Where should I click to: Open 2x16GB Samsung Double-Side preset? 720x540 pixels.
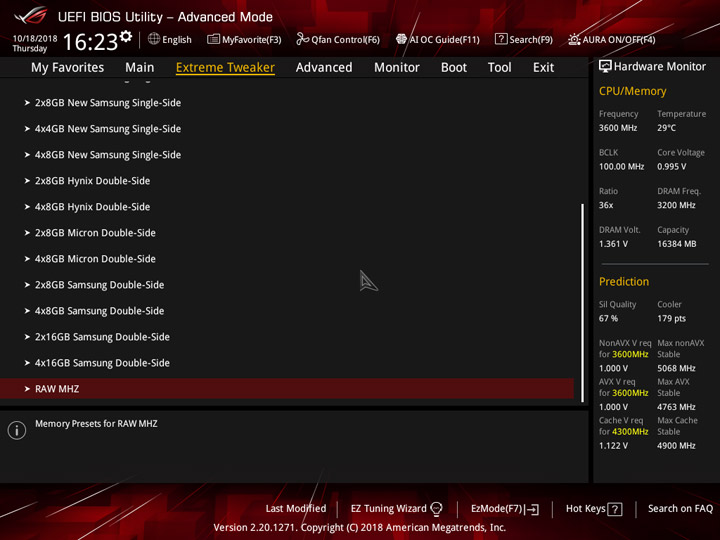pyautogui.click(x=287, y=337)
